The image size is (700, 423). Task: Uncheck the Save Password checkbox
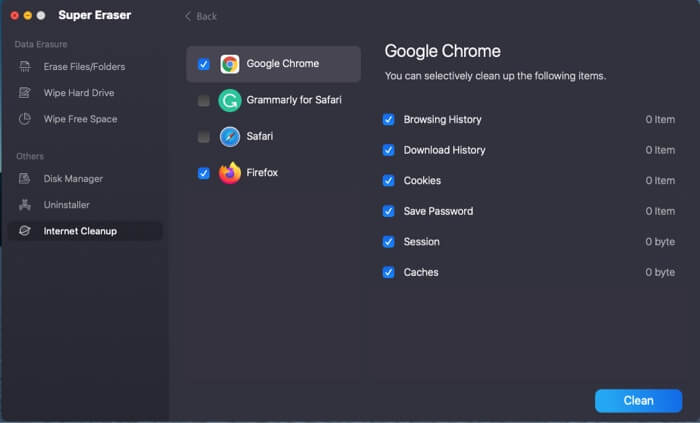pos(388,211)
